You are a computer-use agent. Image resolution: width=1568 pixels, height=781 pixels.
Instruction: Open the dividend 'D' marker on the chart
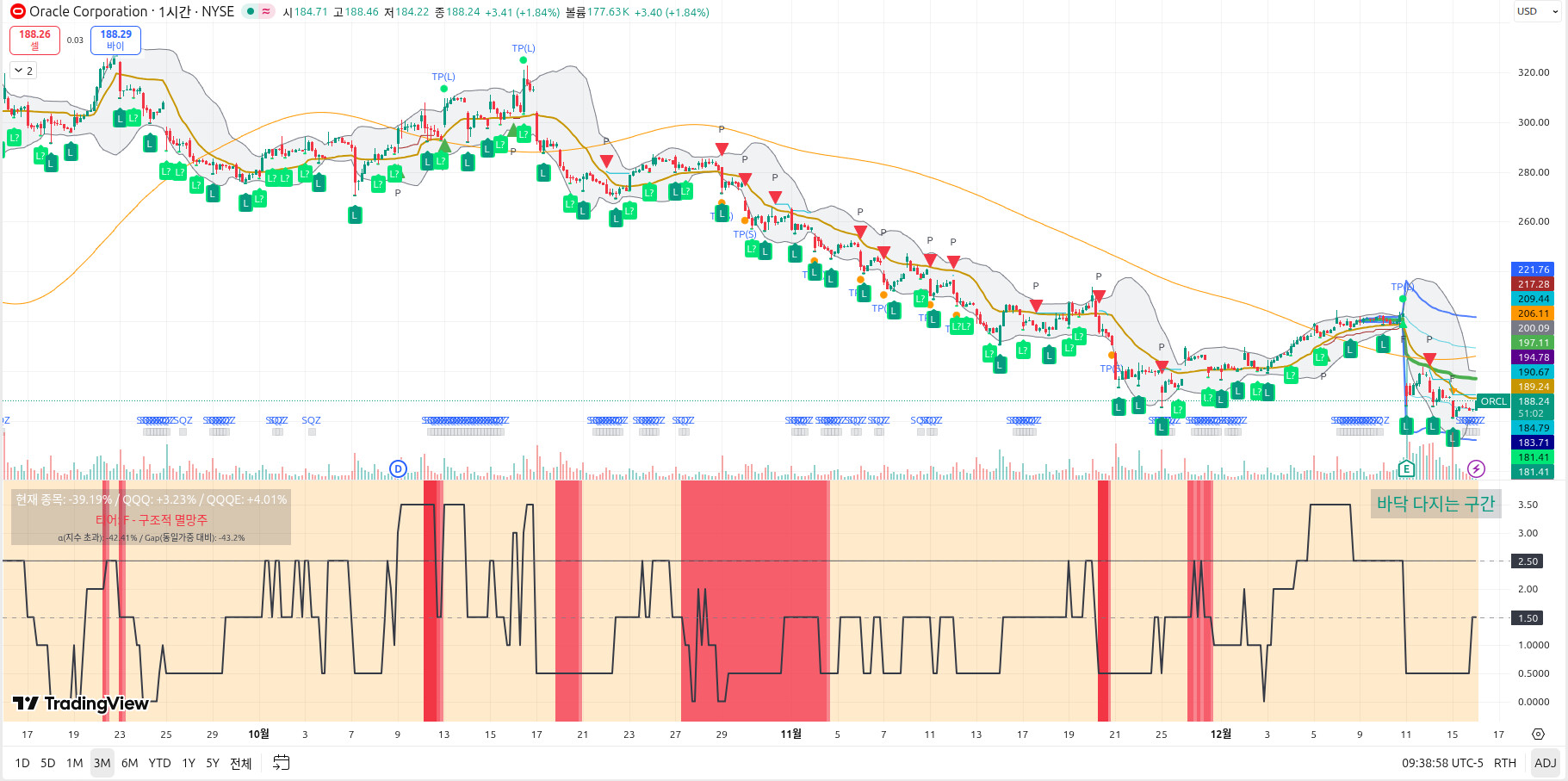tap(398, 468)
